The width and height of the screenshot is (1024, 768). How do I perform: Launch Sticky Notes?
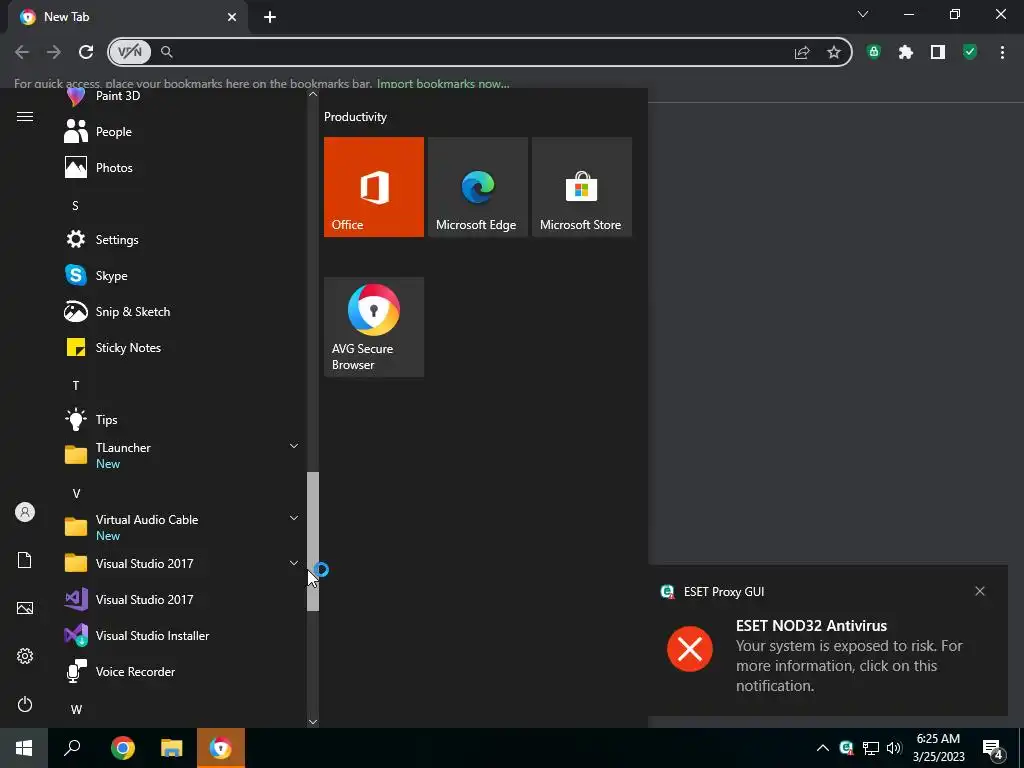click(183, 347)
